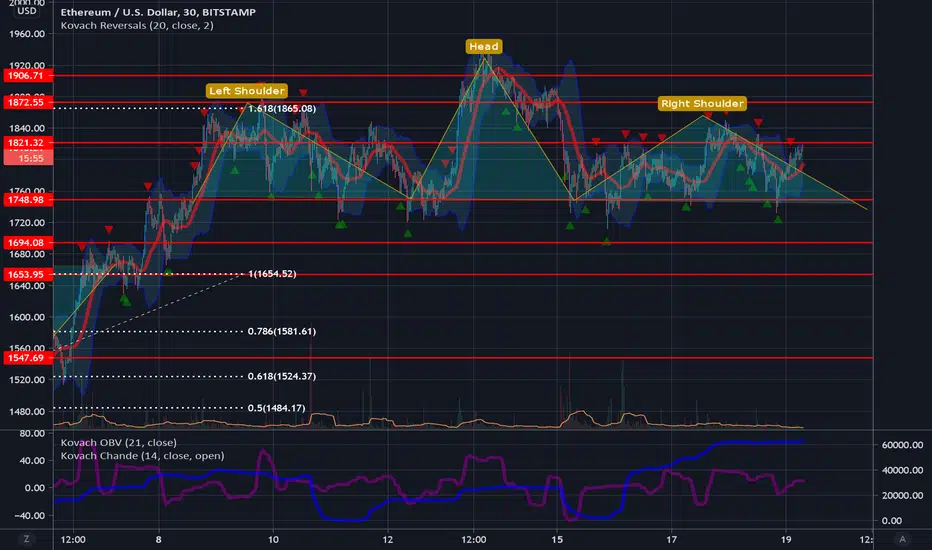
Task: Select the 1748.98 horizontal line tag
Action: 28,200
